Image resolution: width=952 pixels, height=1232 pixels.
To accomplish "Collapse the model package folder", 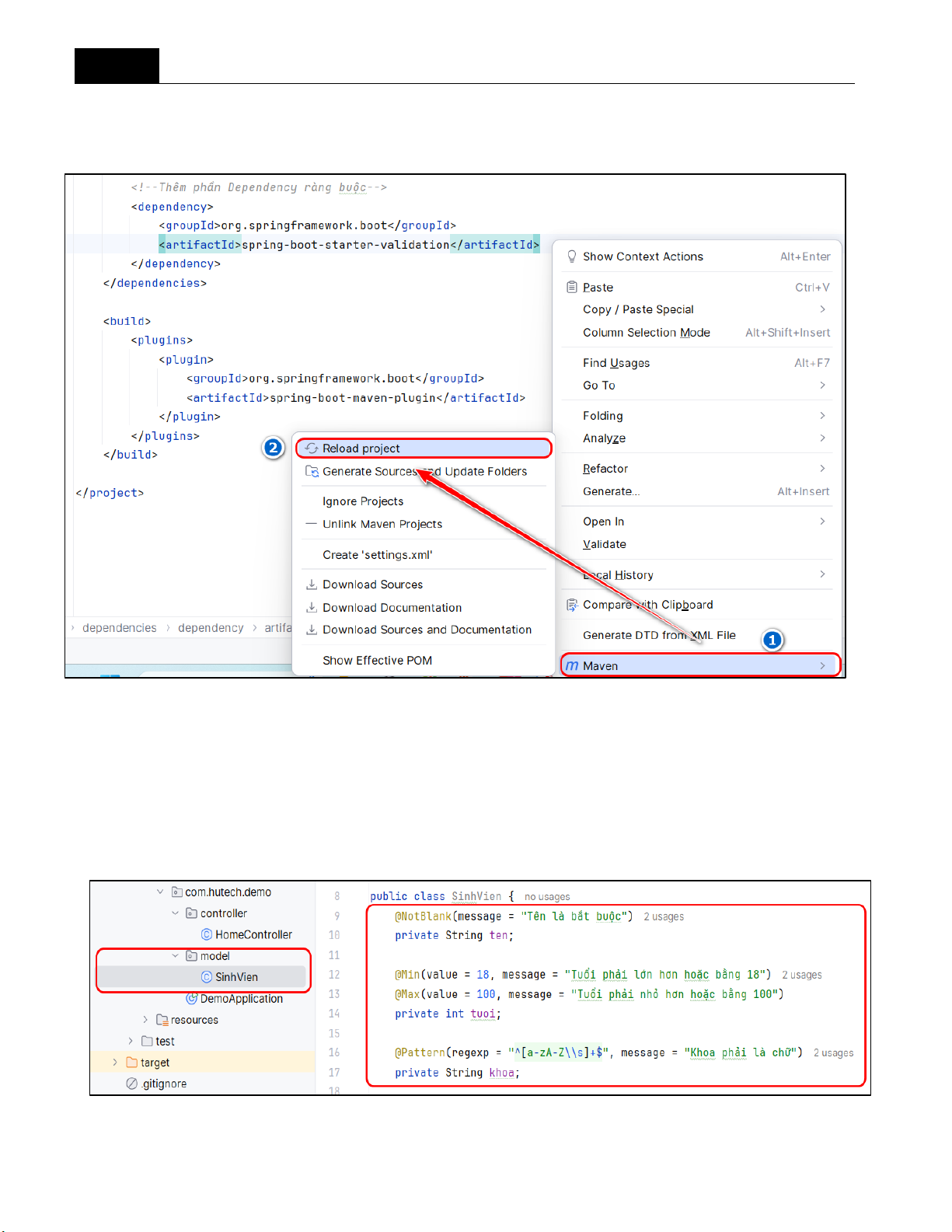I will [176, 956].
